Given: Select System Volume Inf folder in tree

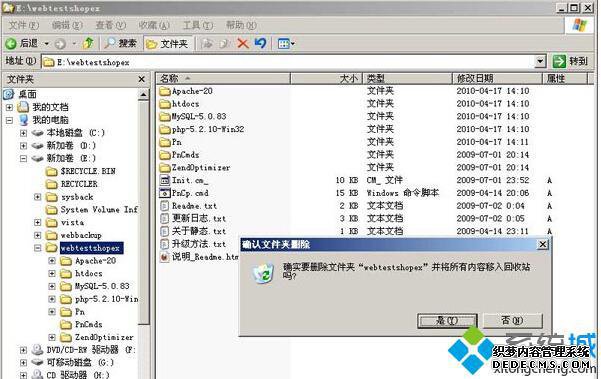Looking at the screenshot, I should 99,210.
